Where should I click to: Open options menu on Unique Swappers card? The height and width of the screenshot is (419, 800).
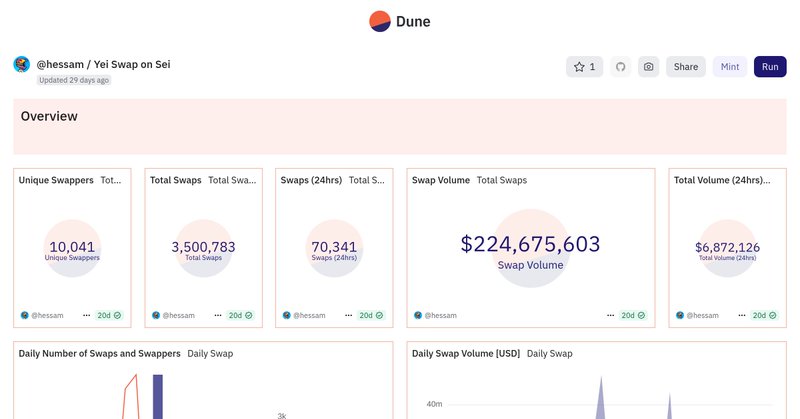coord(86,315)
